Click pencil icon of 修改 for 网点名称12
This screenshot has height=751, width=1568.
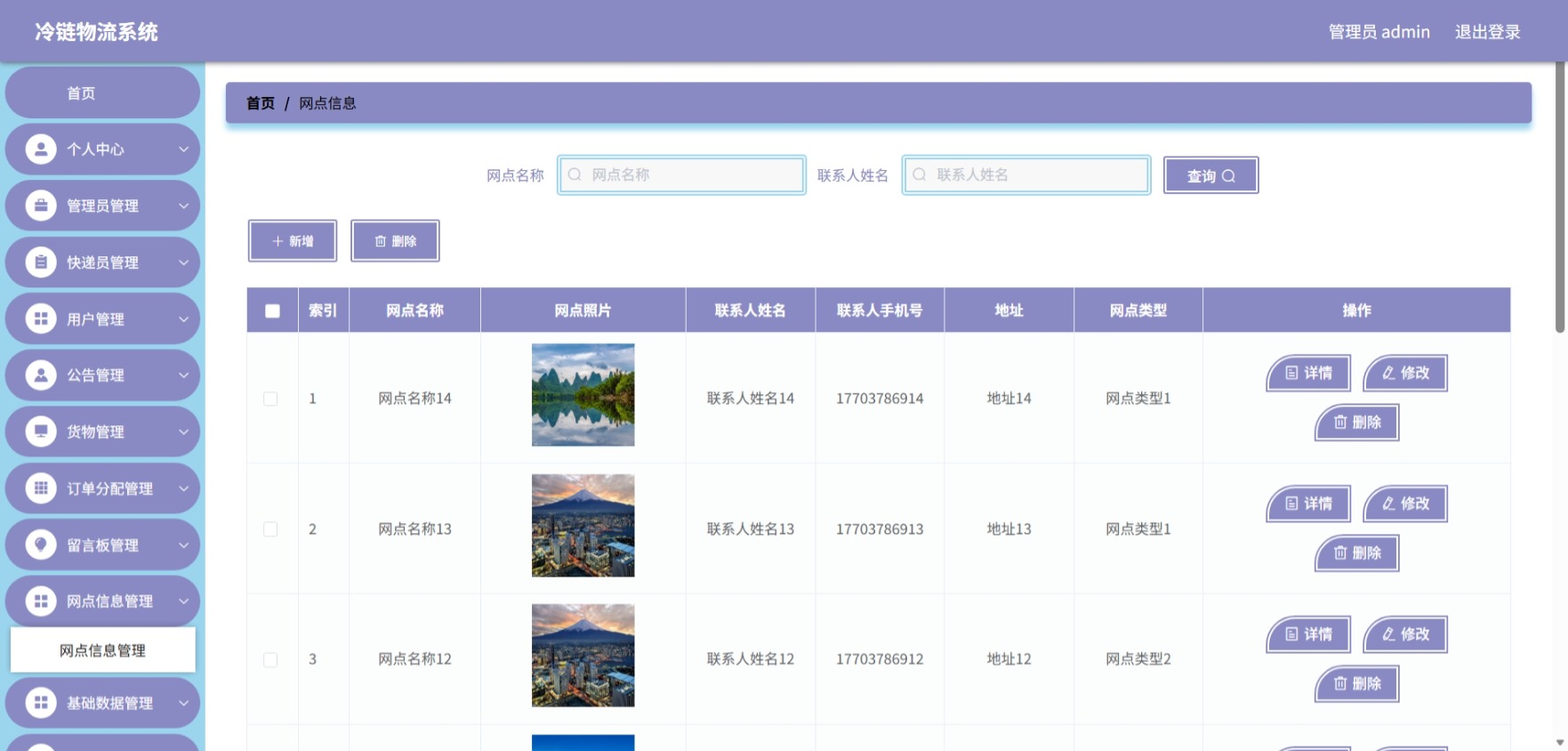[x=1388, y=634]
